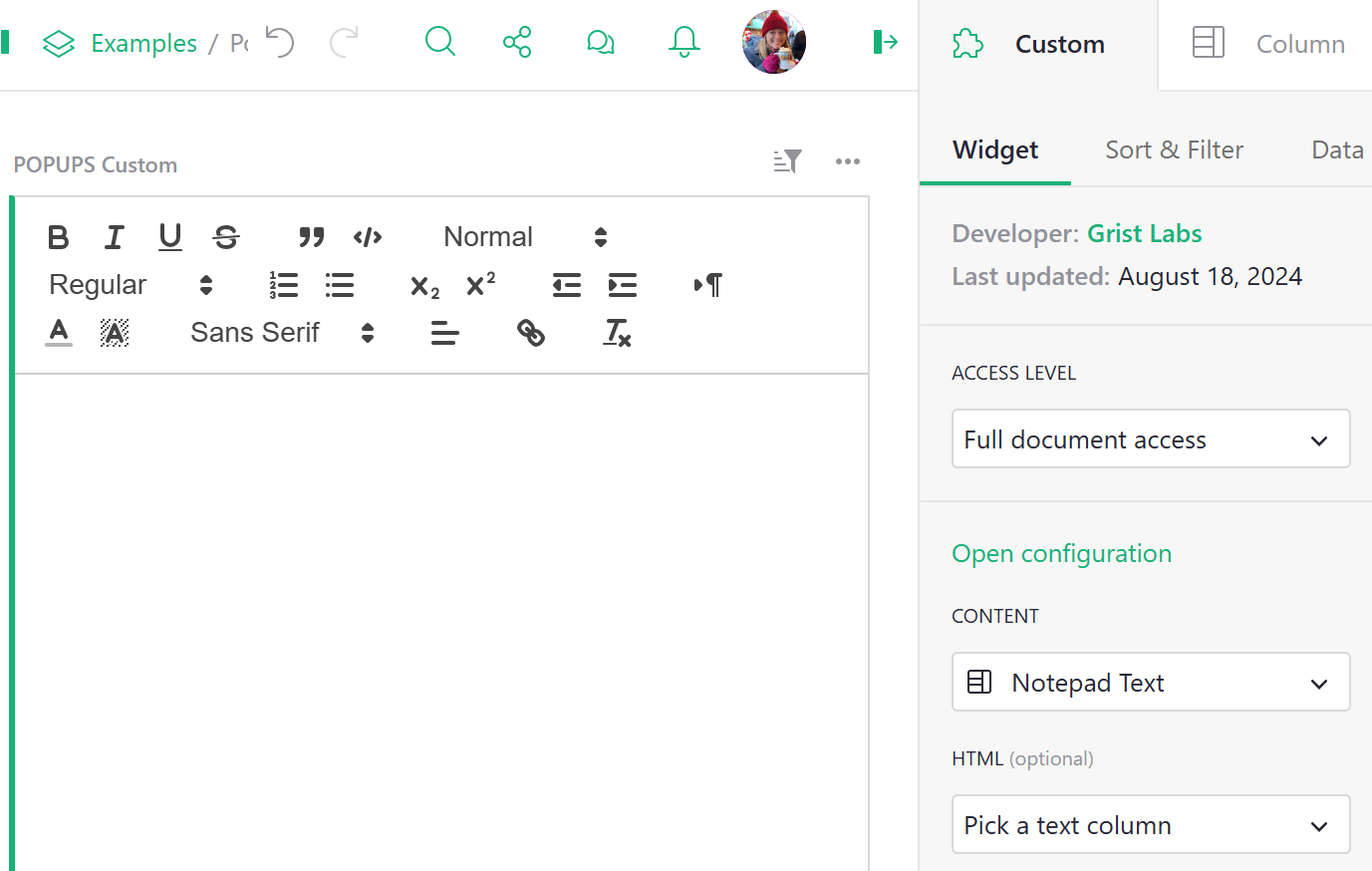
Task: Open the Grist Labs developer link
Action: 1144,233
